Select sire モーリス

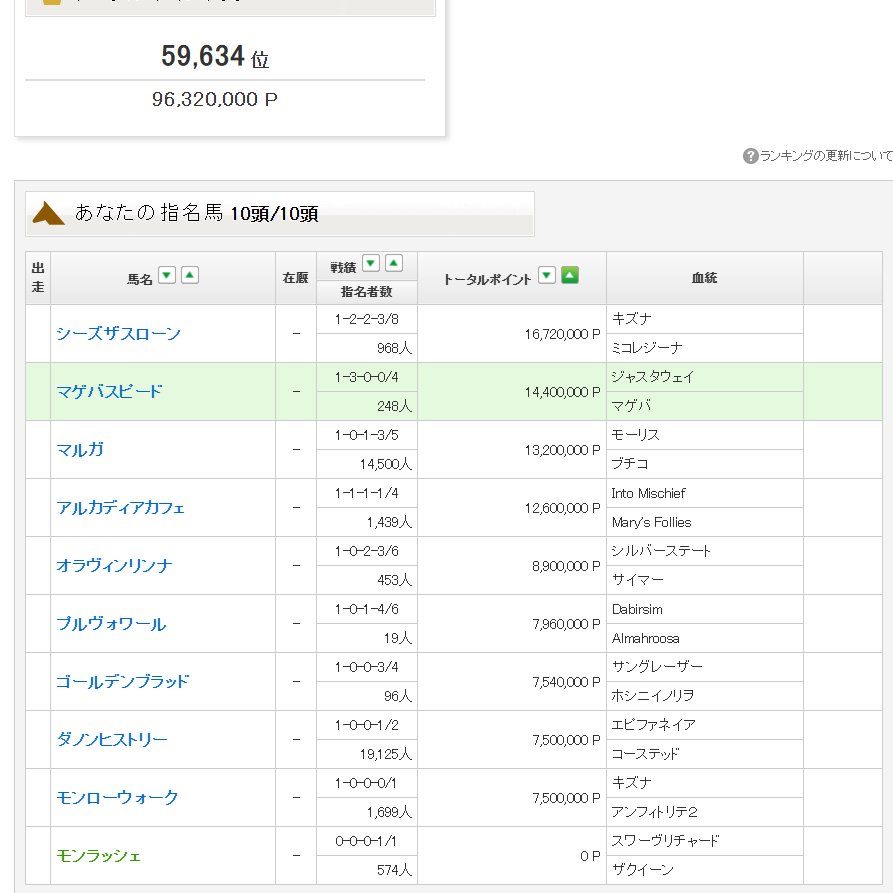tap(636, 435)
